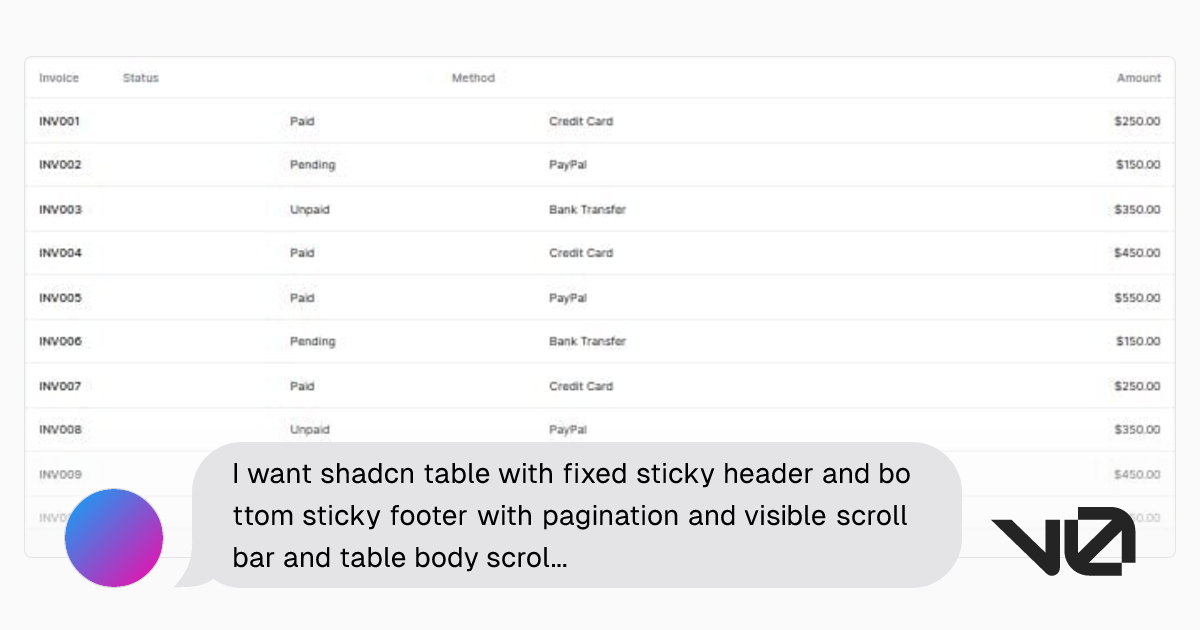Select the partially visible INV009 row
This screenshot has height=630, width=1200.
point(59,473)
